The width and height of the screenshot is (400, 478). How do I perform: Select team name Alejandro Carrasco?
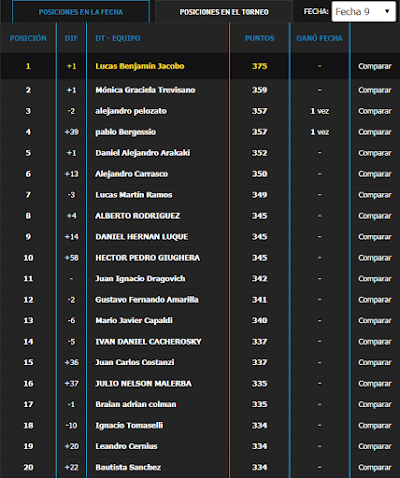tap(131, 174)
